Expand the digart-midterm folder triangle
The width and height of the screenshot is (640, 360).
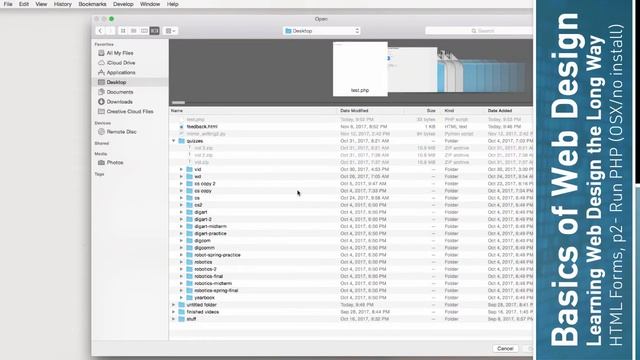(181, 227)
